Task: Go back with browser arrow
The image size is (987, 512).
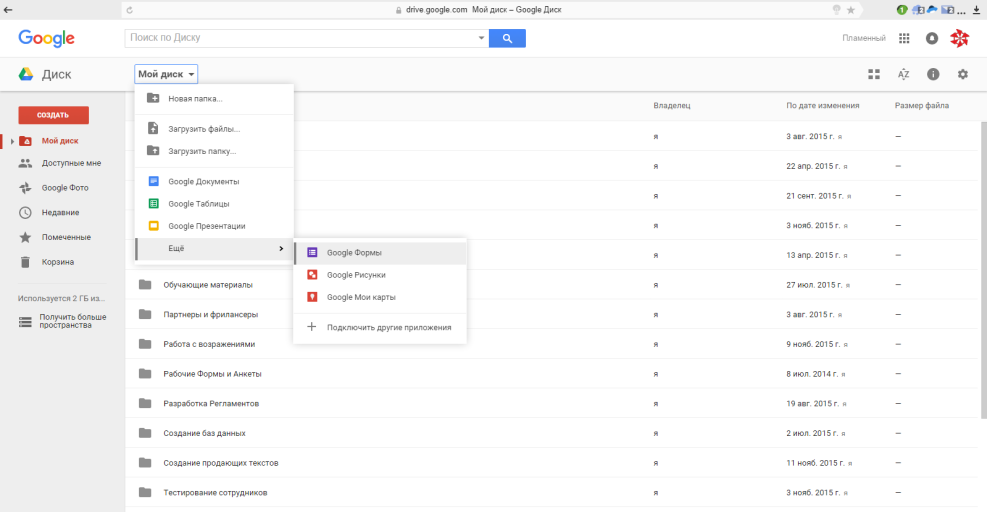Action: 8,9
